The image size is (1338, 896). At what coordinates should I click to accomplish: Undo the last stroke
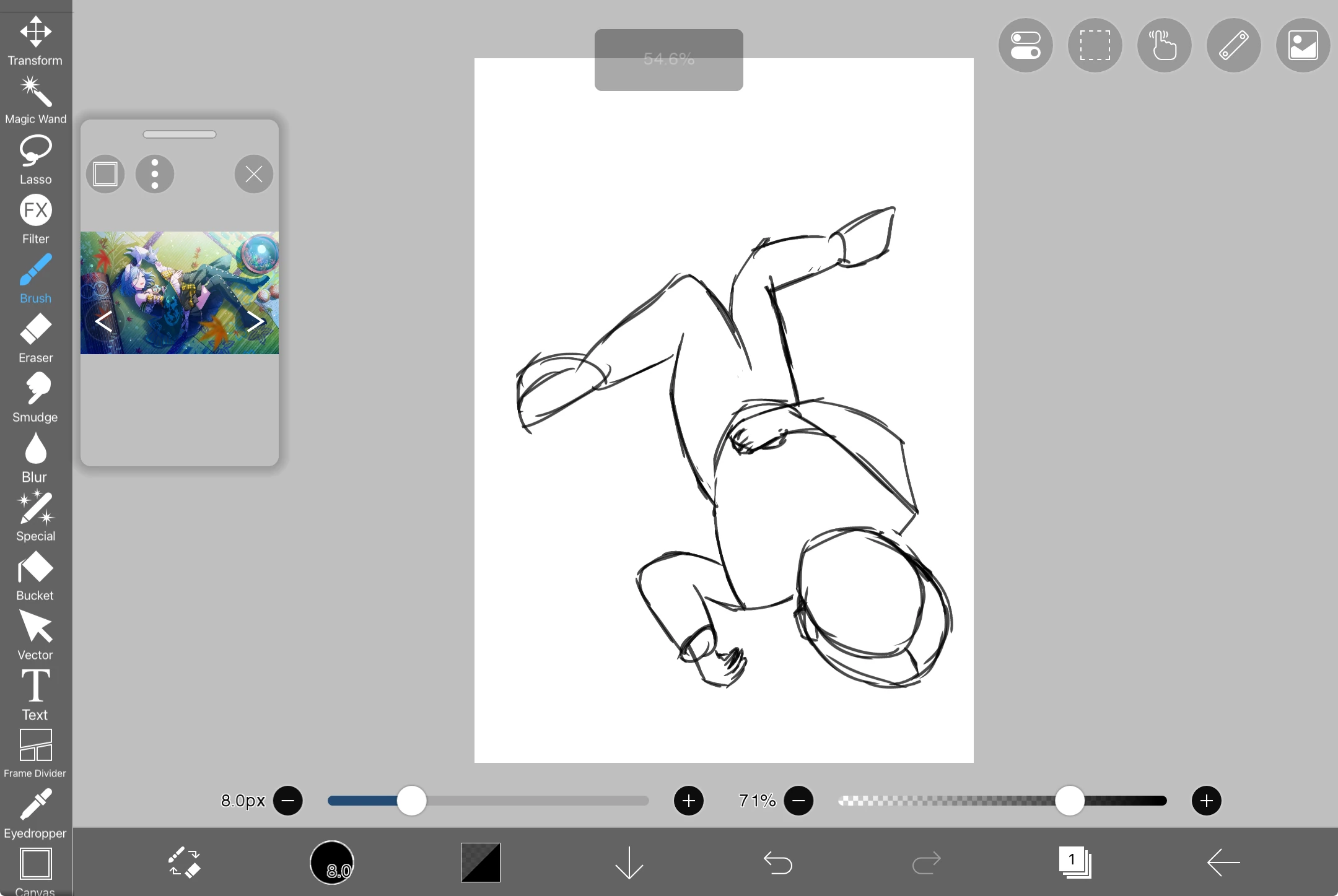click(x=778, y=863)
